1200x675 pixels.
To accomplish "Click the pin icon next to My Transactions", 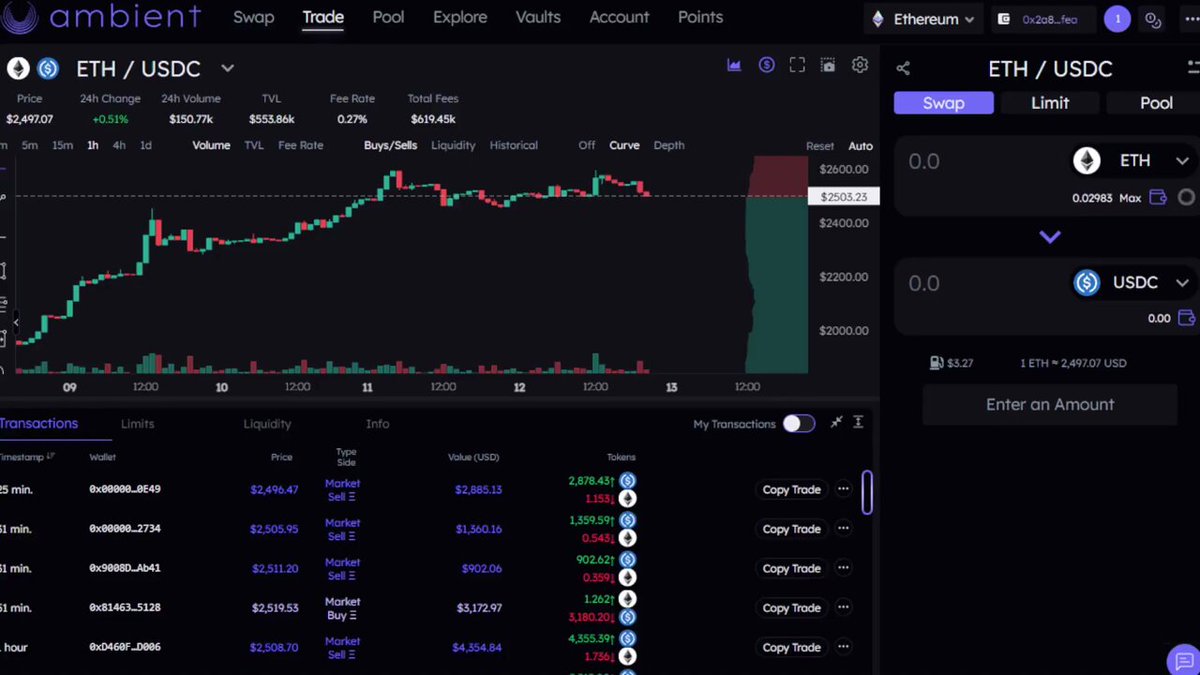I will (836, 423).
